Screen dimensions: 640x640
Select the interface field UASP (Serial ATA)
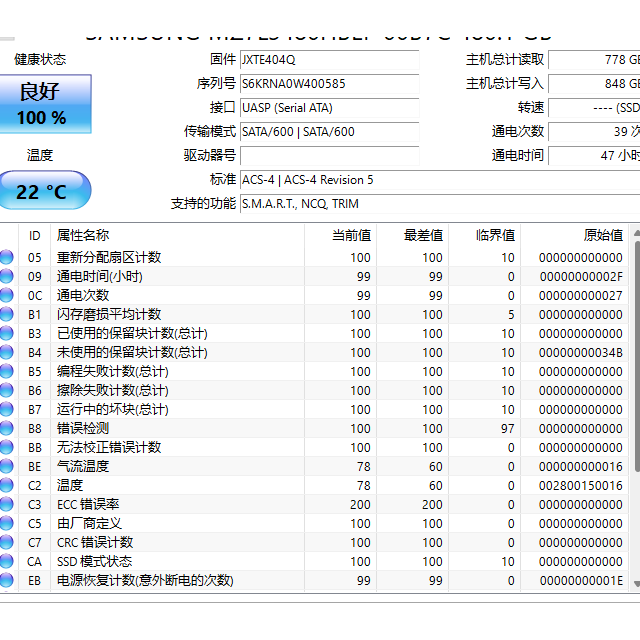(329, 108)
